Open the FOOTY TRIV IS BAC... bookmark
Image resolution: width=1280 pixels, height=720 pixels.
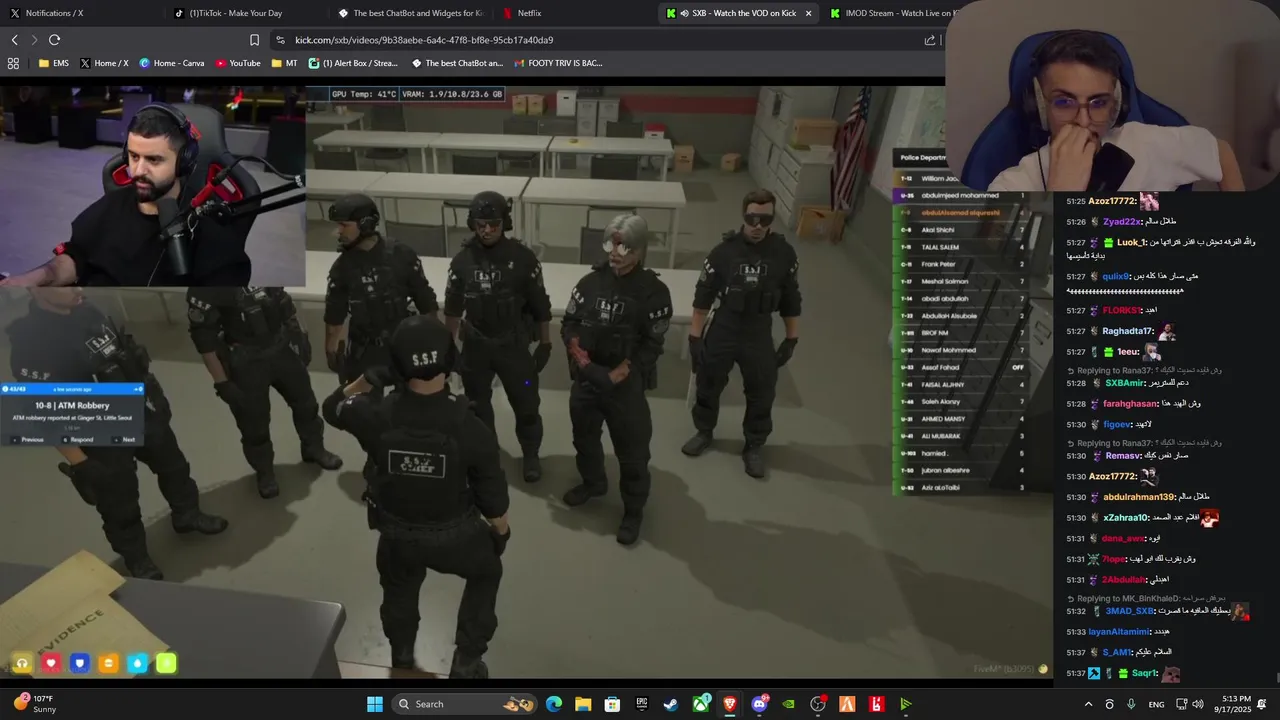pyautogui.click(x=558, y=63)
